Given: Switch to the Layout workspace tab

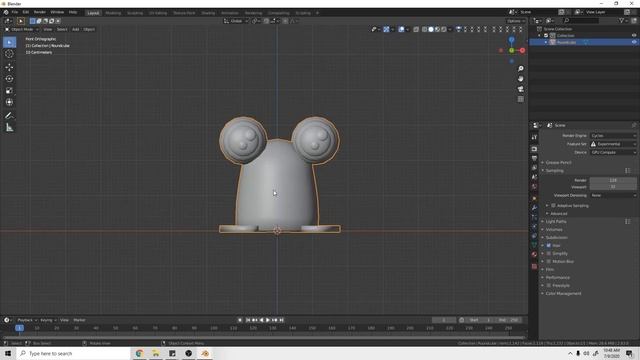Looking at the screenshot, I should [93, 13].
